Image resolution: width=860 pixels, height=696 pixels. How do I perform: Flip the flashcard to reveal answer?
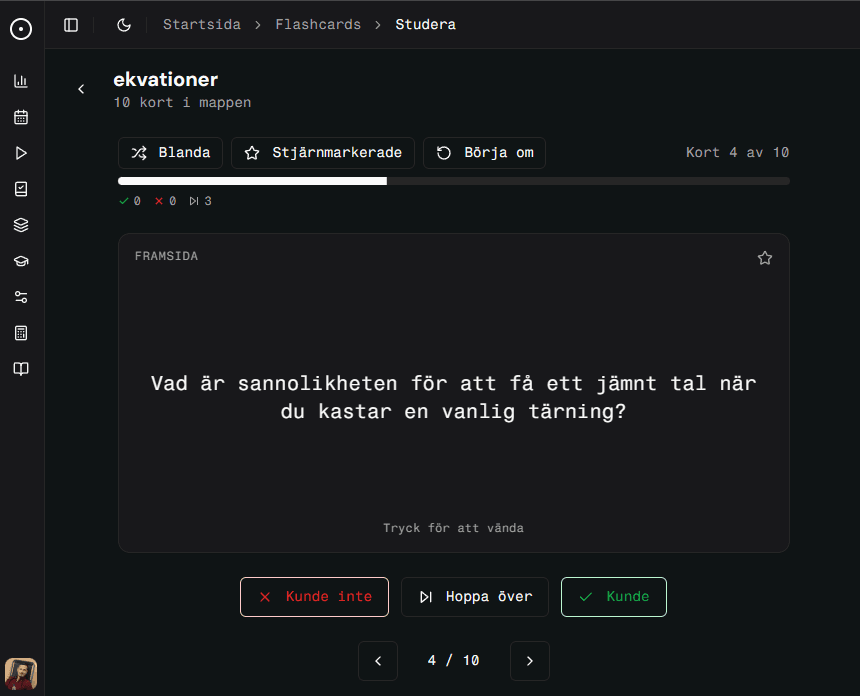(453, 395)
